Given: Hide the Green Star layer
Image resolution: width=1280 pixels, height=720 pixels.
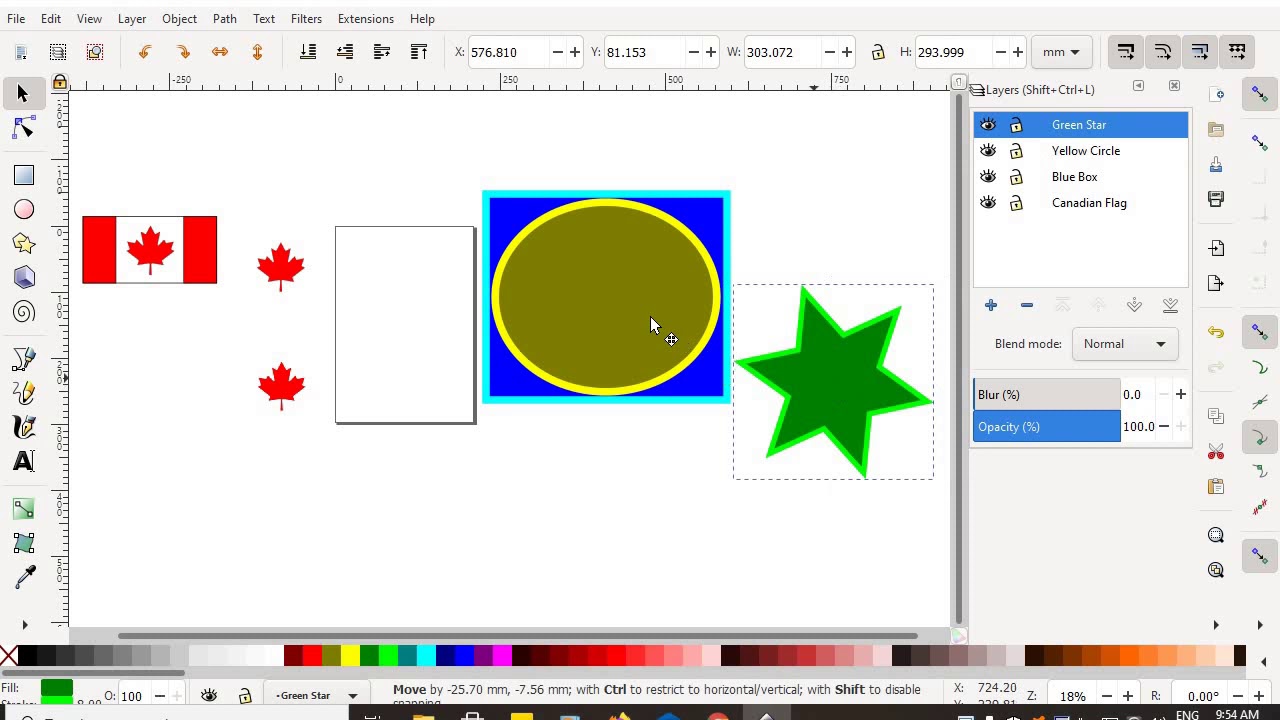Looking at the screenshot, I should coord(988,125).
